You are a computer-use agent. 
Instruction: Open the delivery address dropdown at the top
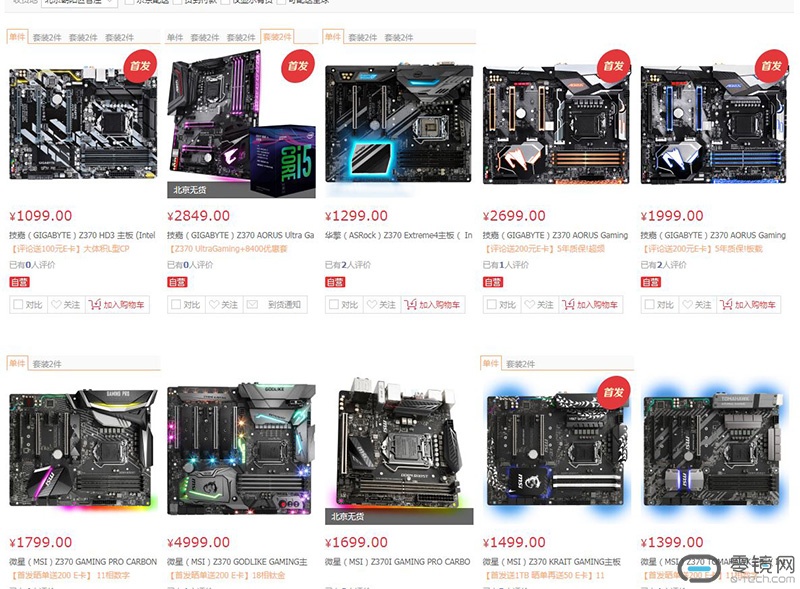point(79,2)
